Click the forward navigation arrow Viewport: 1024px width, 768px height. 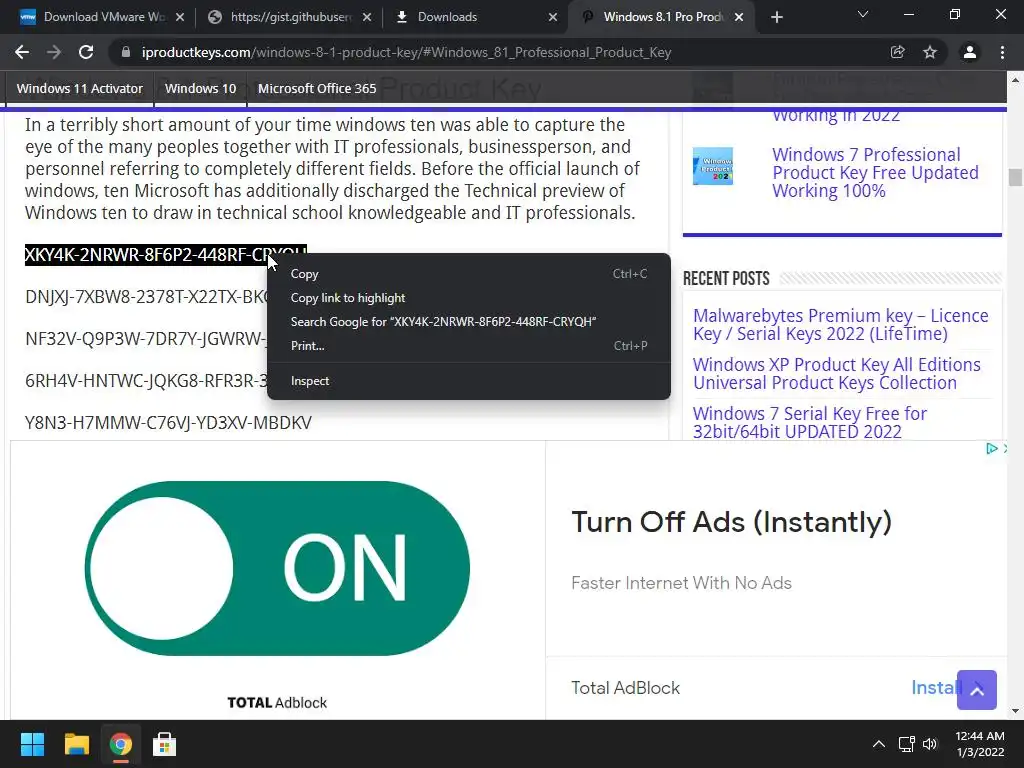click(x=54, y=52)
